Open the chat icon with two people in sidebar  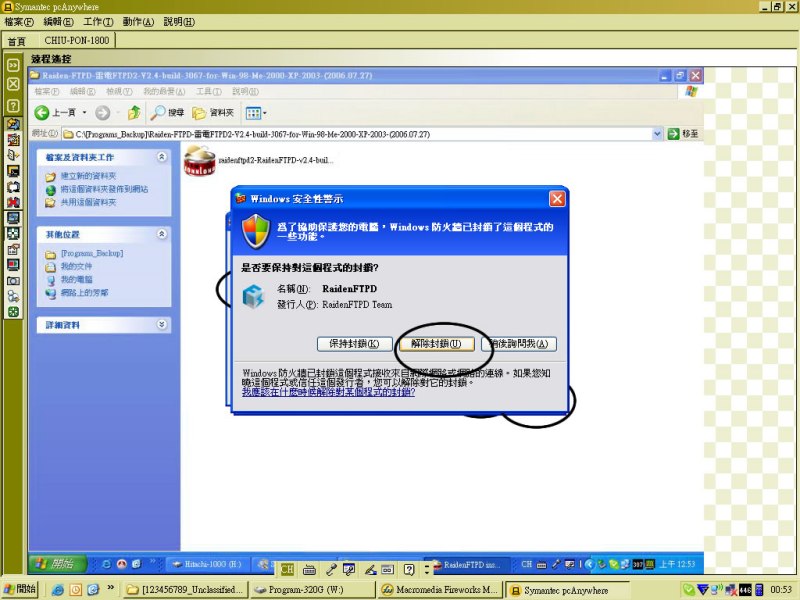tap(13, 296)
